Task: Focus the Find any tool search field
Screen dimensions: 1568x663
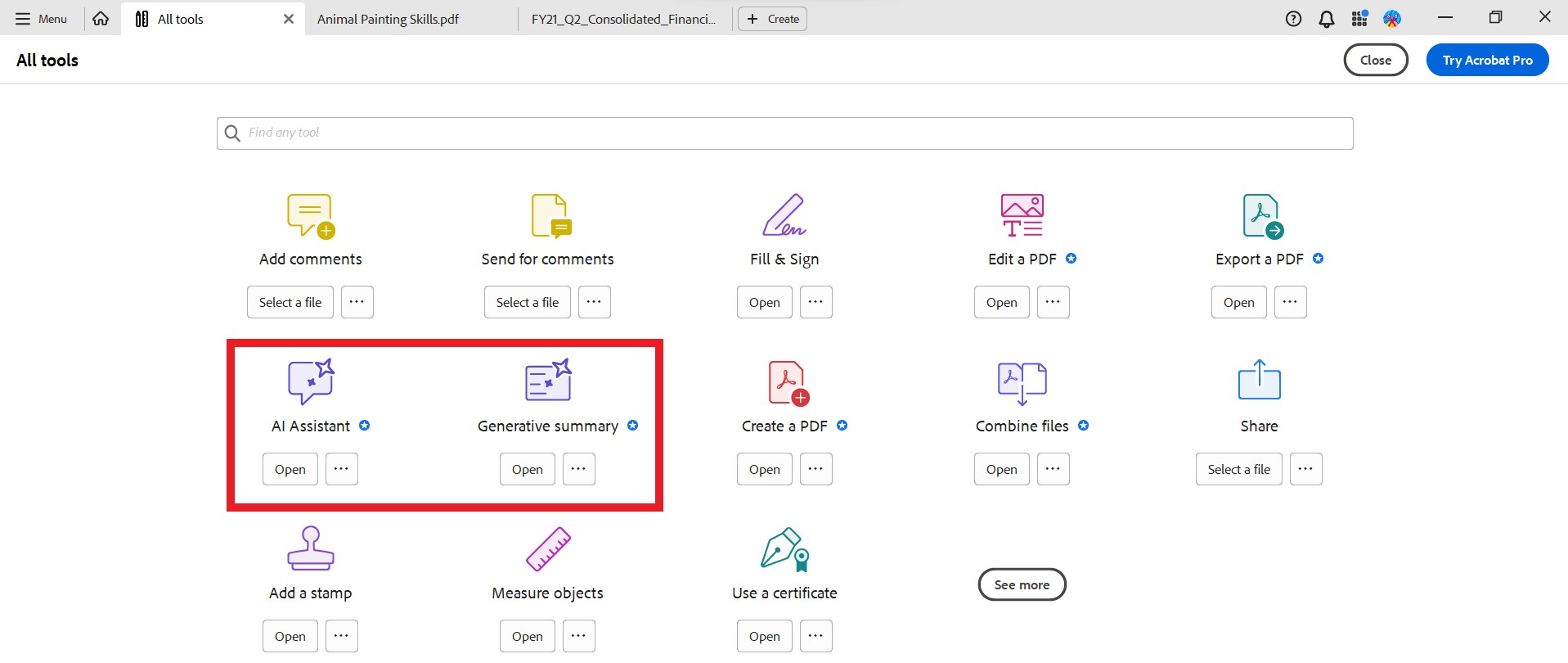Action: pyautogui.click(x=785, y=133)
